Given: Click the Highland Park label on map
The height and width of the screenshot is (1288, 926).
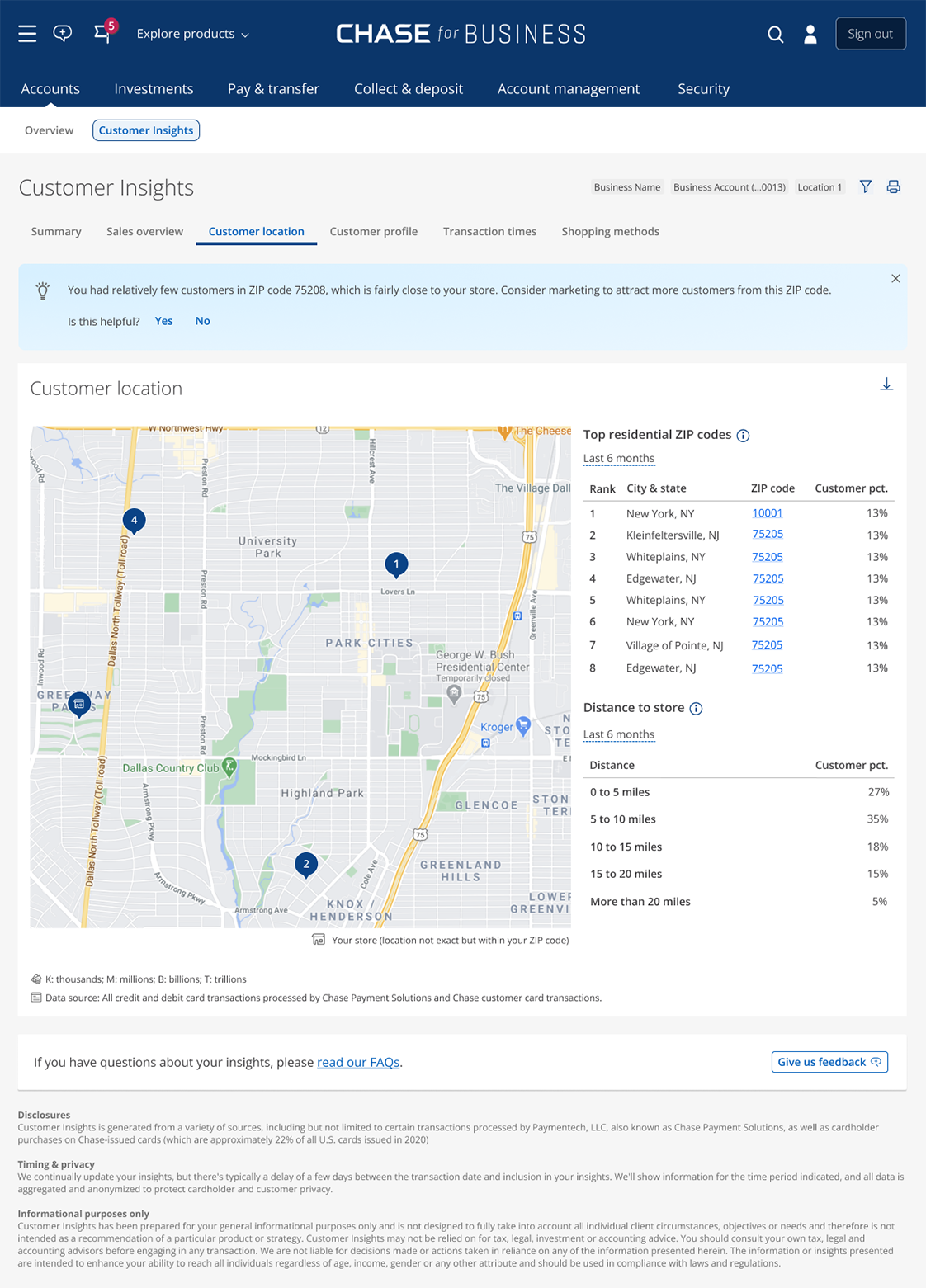Looking at the screenshot, I should click(x=323, y=794).
